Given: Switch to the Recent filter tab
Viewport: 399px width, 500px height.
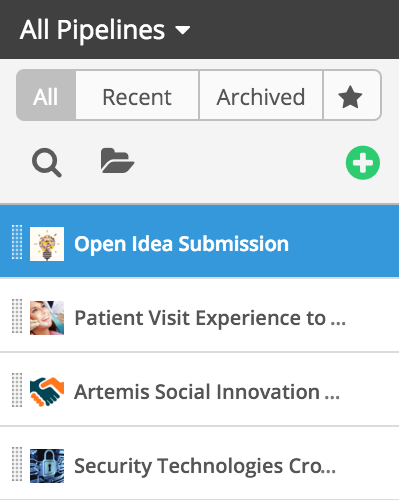Looking at the screenshot, I should 137,95.
